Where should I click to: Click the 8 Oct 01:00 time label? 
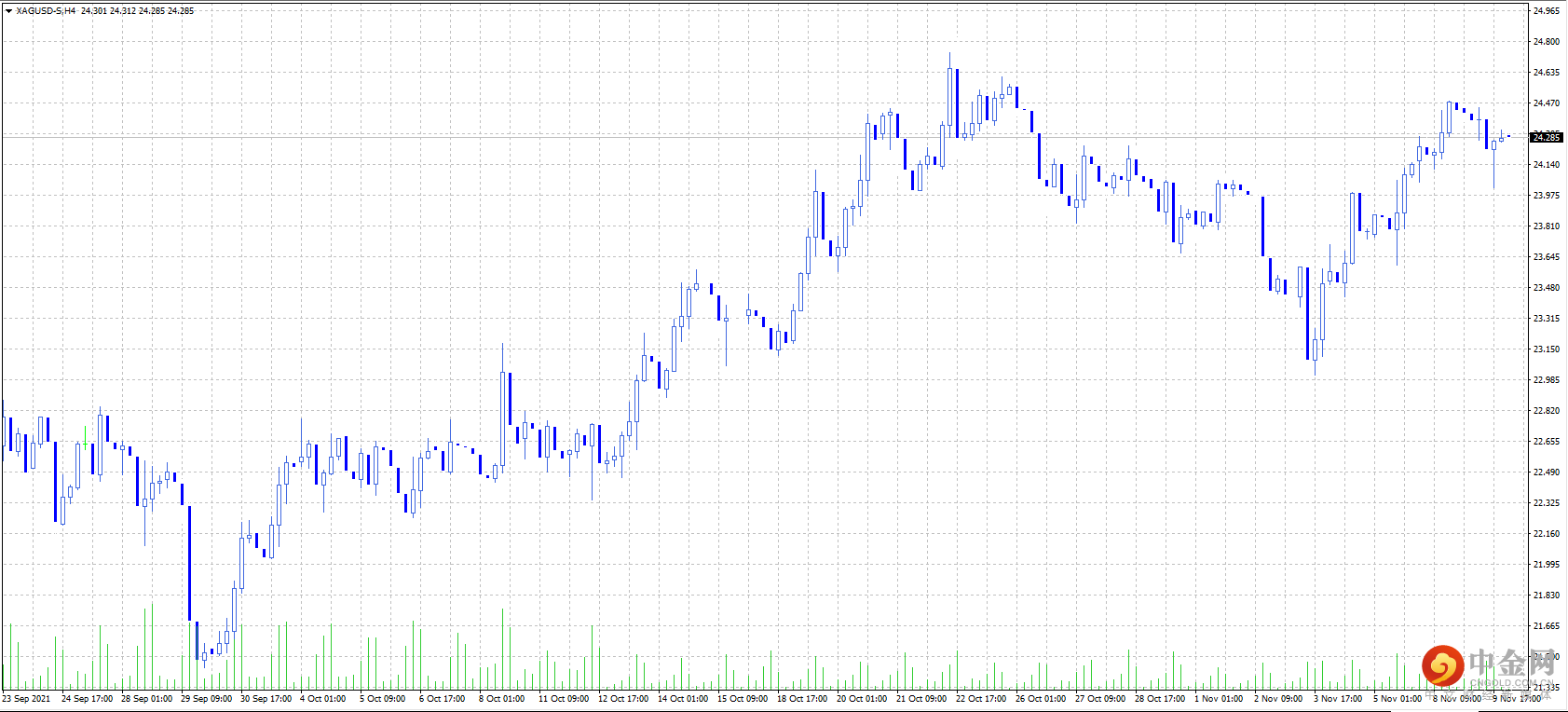pos(501,699)
